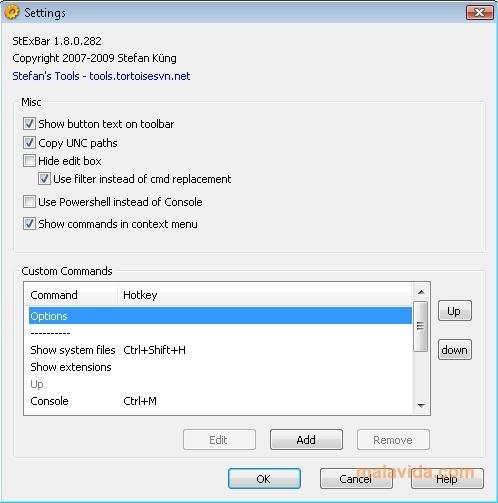The height and width of the screenshot is (503, 498).
Task: Click the Command column header
Action: tap(72, 295)
